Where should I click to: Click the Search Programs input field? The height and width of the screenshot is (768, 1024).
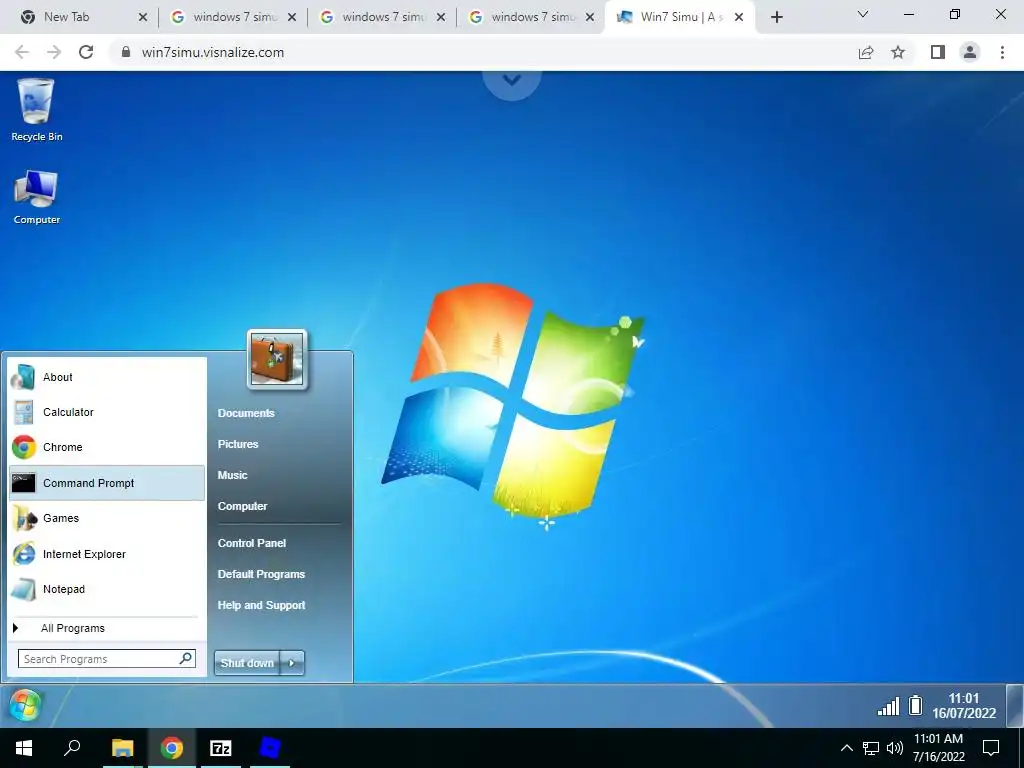[106, 659]
